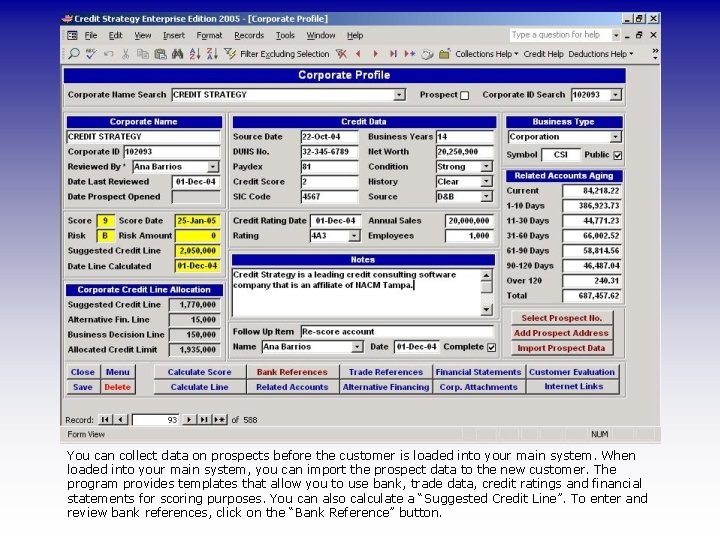The height and width of the screenshot is (540, 720).
Task: Expand the Reviewed By dropdown
Action: (x=213, y=167)
